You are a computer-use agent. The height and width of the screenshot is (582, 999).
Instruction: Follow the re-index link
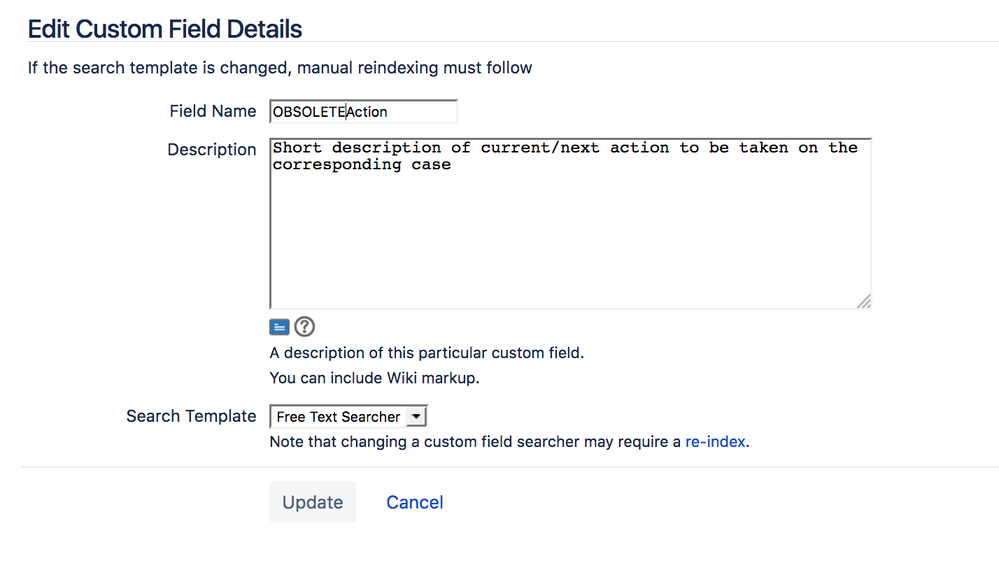coord(715,441)
